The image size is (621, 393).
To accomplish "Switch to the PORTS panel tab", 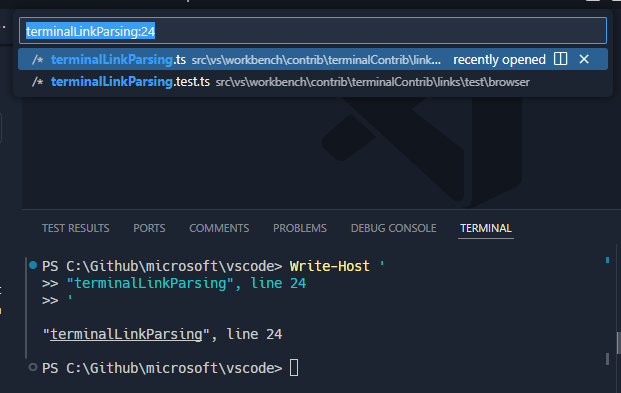I will pyautogui.click(x=149, y=228).
